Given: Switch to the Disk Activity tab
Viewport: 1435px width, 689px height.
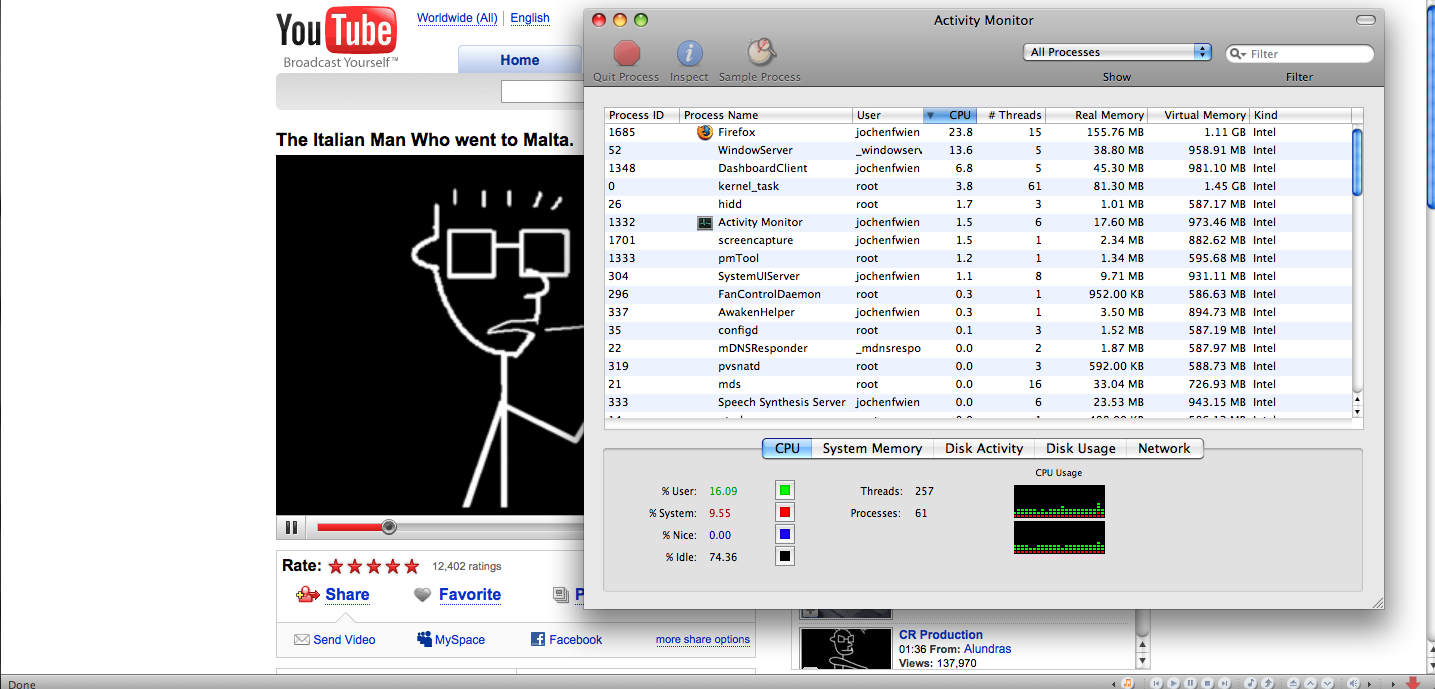Looking at the screenshot, I should pos(984,448).
